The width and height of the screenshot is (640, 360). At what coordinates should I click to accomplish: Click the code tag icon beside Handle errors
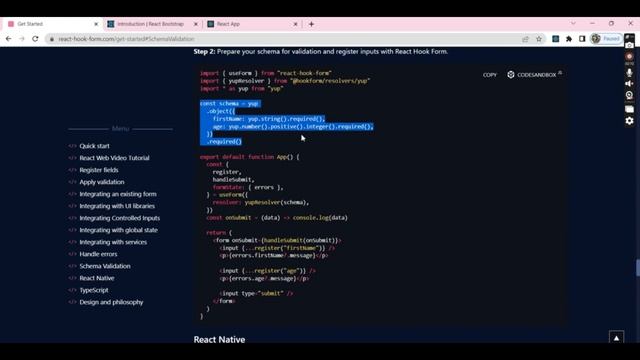click(x=72, y=254)
